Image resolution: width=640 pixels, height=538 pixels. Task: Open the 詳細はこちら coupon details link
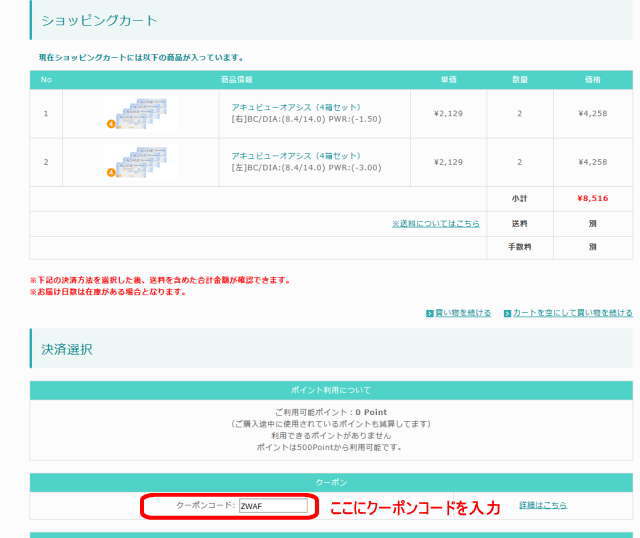(543, 505)
